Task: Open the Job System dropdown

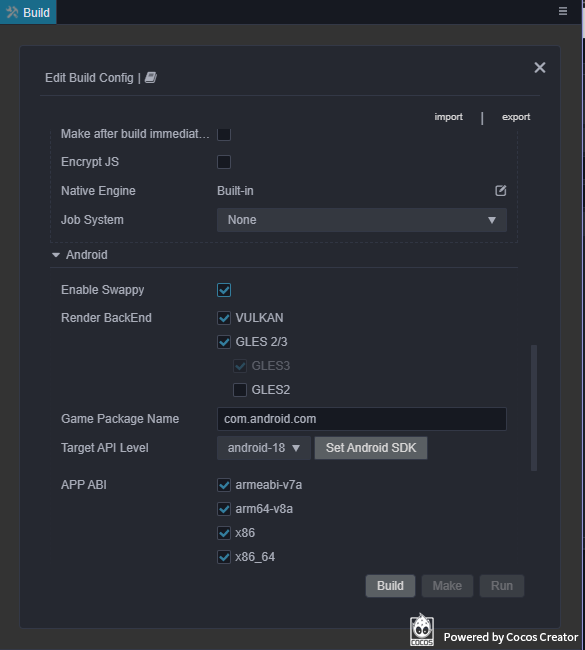Action: [362, 220]
